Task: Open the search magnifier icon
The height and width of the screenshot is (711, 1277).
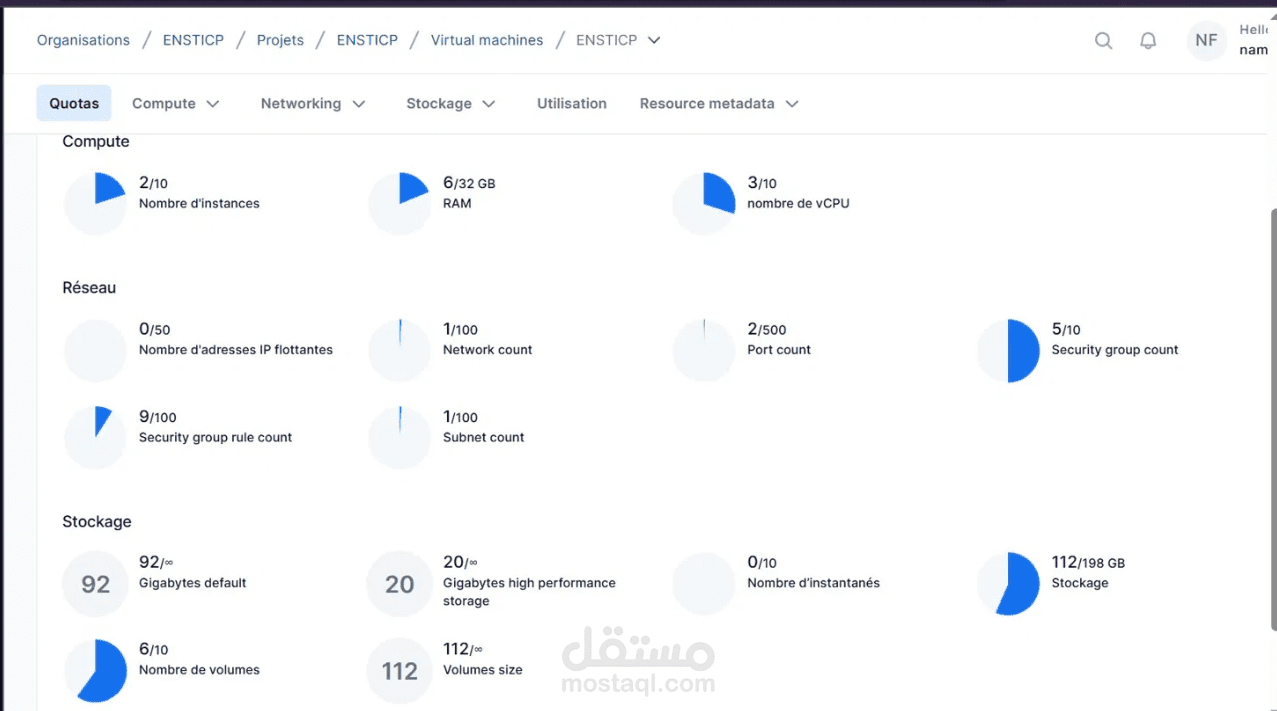Action: 1103,41
